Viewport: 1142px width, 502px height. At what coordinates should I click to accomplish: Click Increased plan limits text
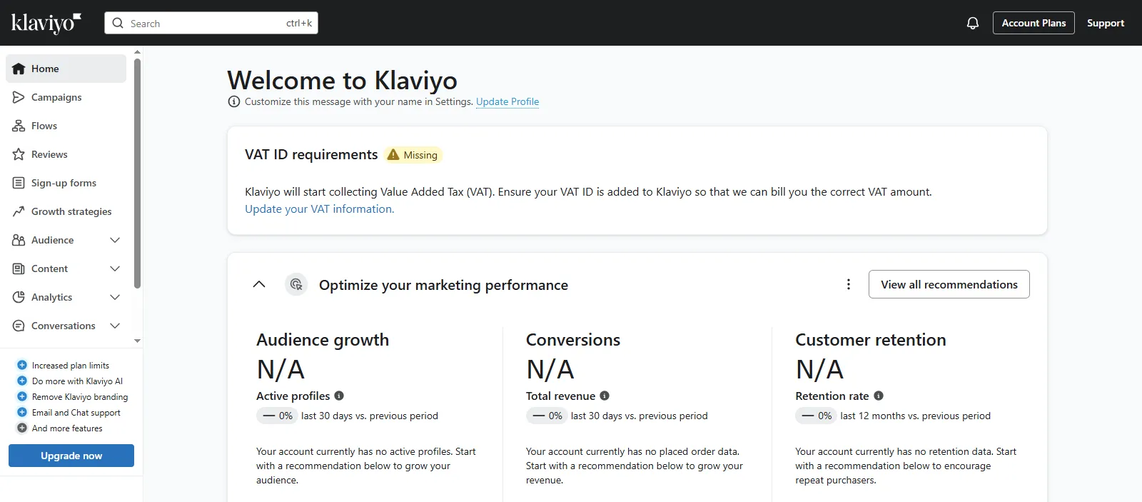[71, 366]
